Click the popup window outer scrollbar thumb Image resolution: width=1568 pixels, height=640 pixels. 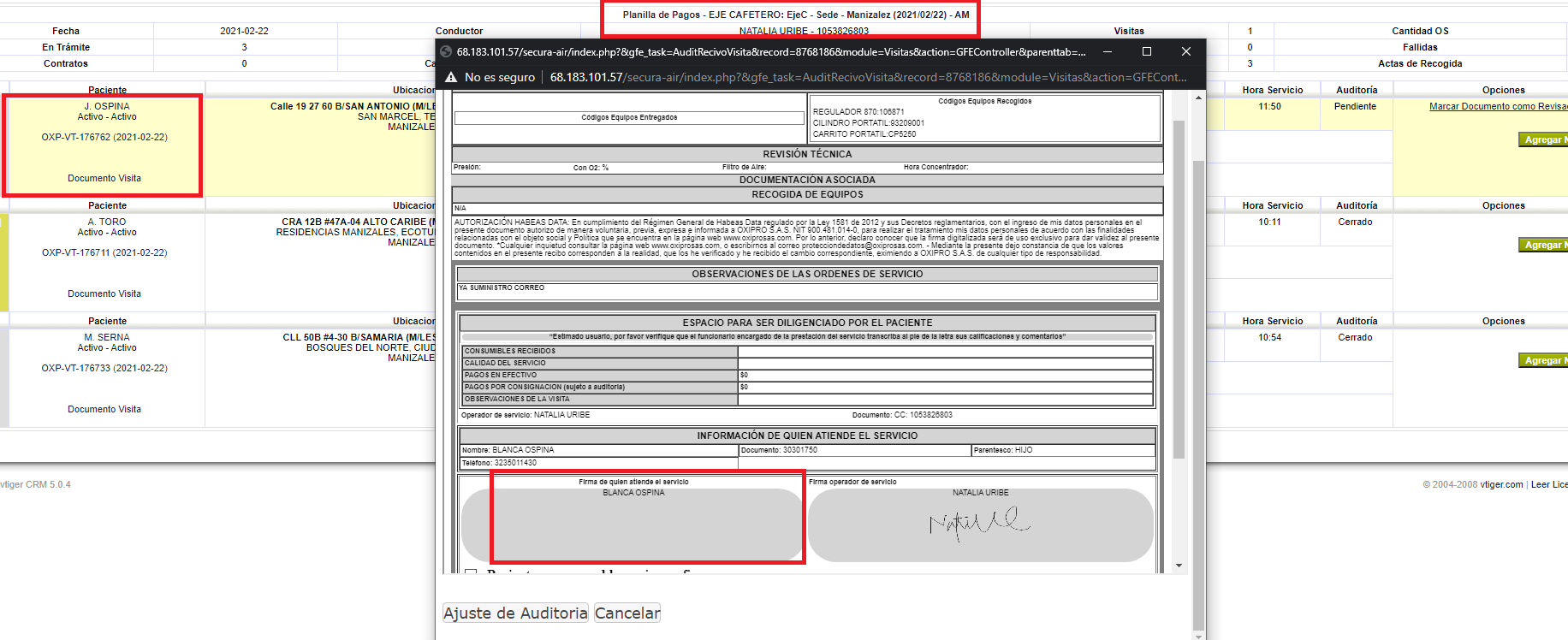pos(1198,394)
